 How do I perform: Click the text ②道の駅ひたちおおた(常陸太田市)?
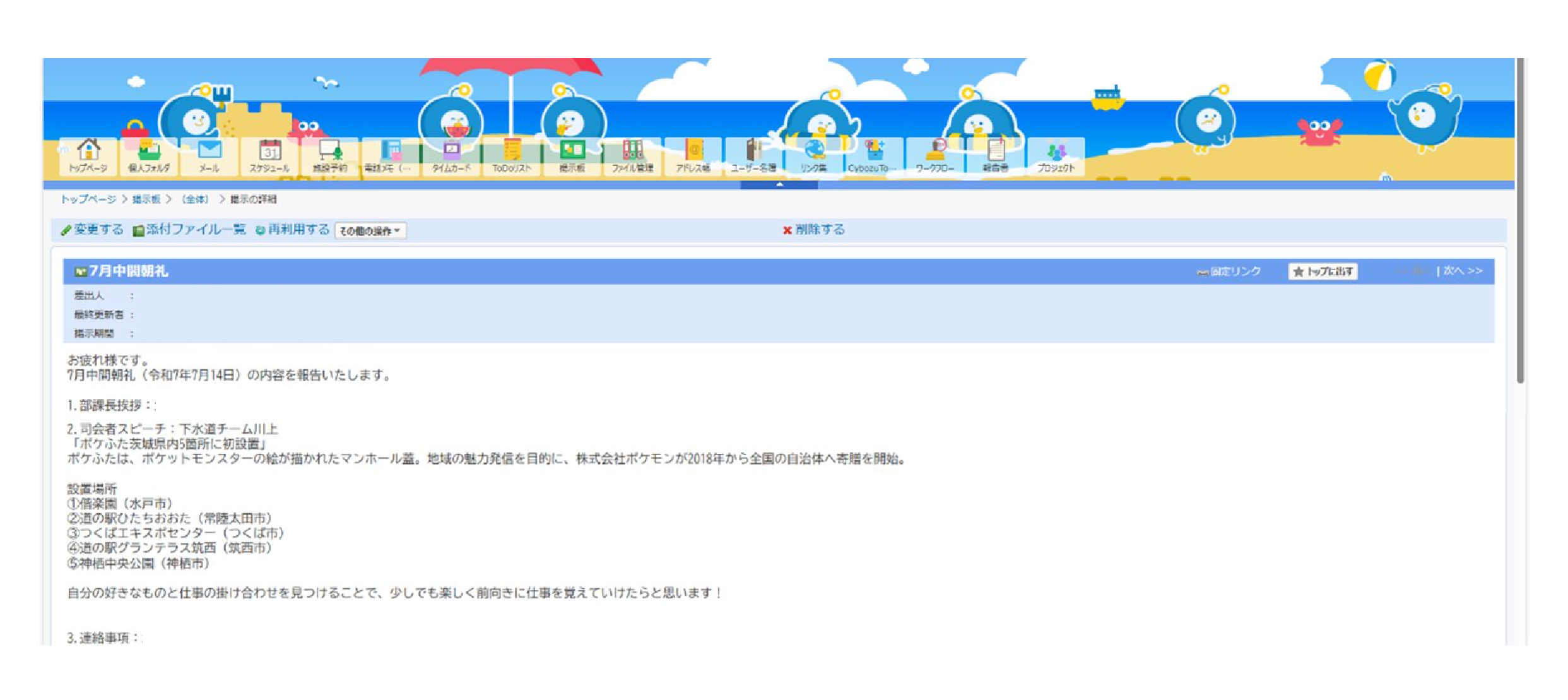click(x=169, y=518)
